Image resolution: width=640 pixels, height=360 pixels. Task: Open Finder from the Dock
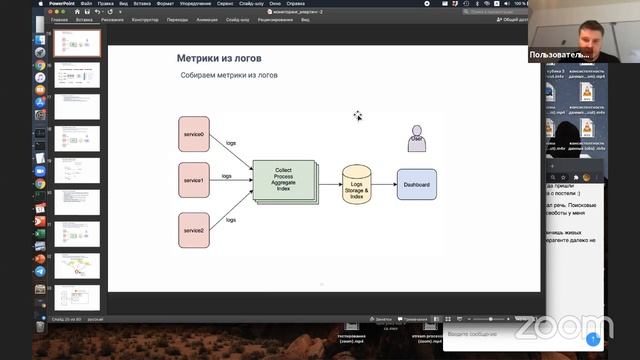40,40
